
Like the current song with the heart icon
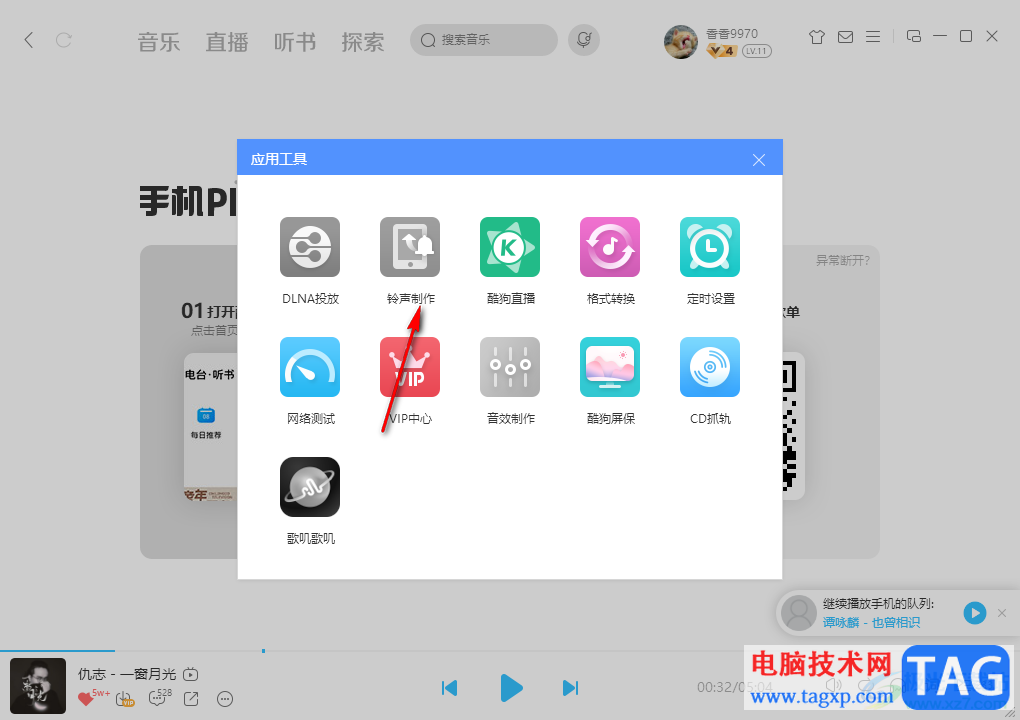85,699
